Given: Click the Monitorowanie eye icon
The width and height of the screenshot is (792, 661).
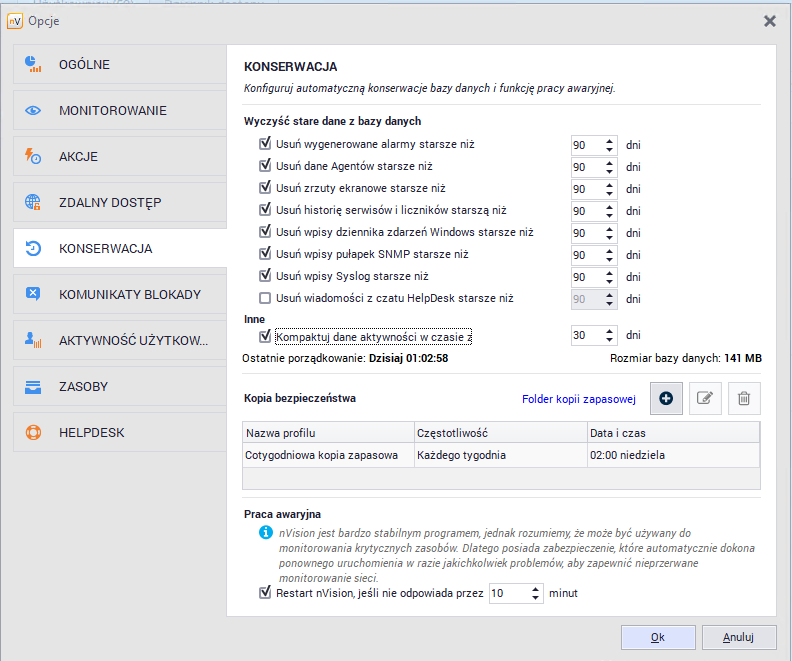Looking at the screenshot, I should pyautogui.click(x=33, y=111).
